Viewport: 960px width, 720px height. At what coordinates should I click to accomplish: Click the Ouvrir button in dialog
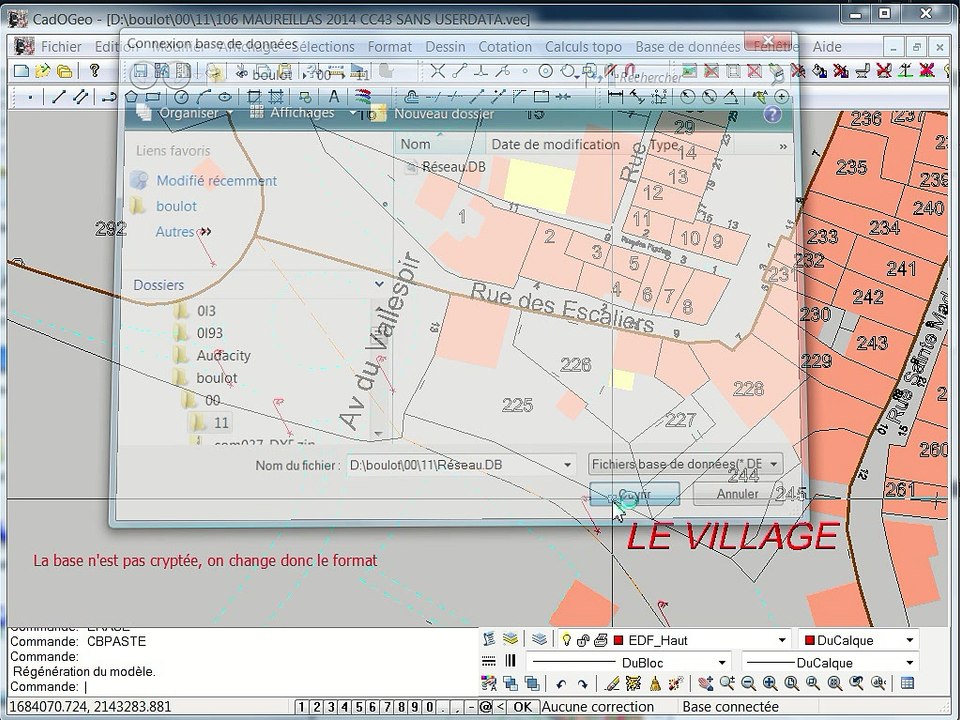point(634,493)
